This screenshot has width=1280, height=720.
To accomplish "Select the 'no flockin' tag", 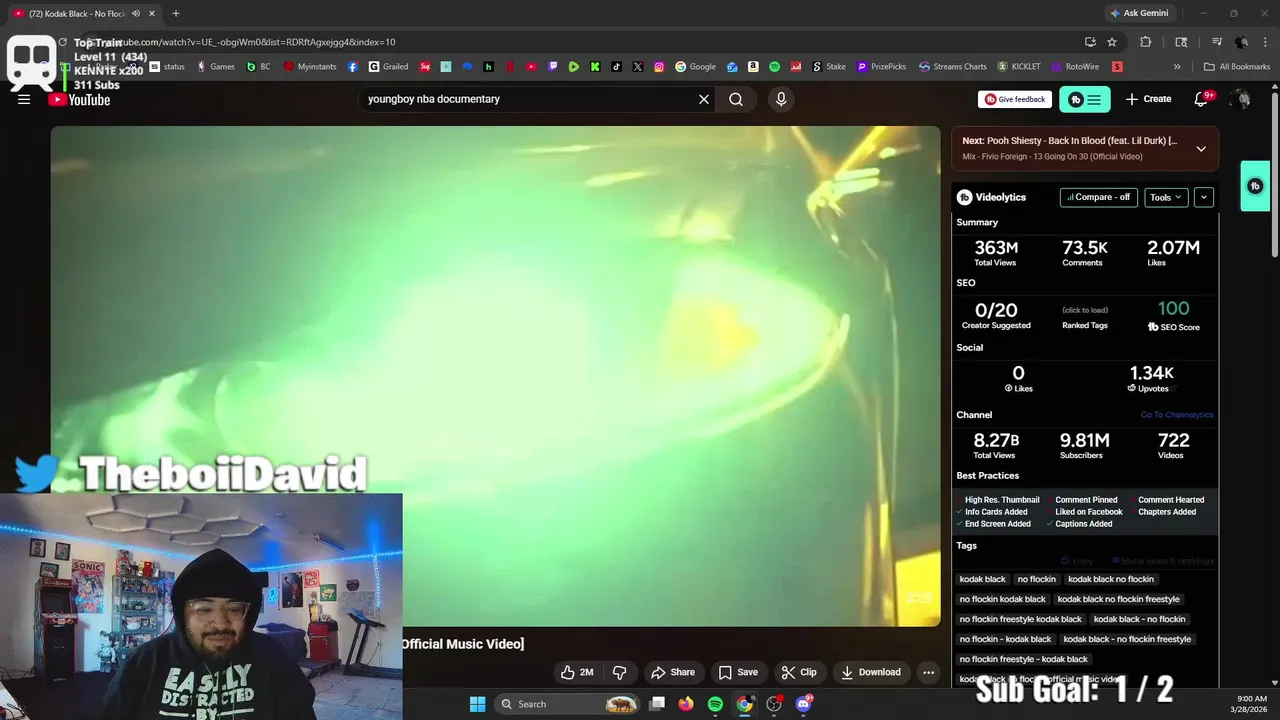I will pos(1036,579).
